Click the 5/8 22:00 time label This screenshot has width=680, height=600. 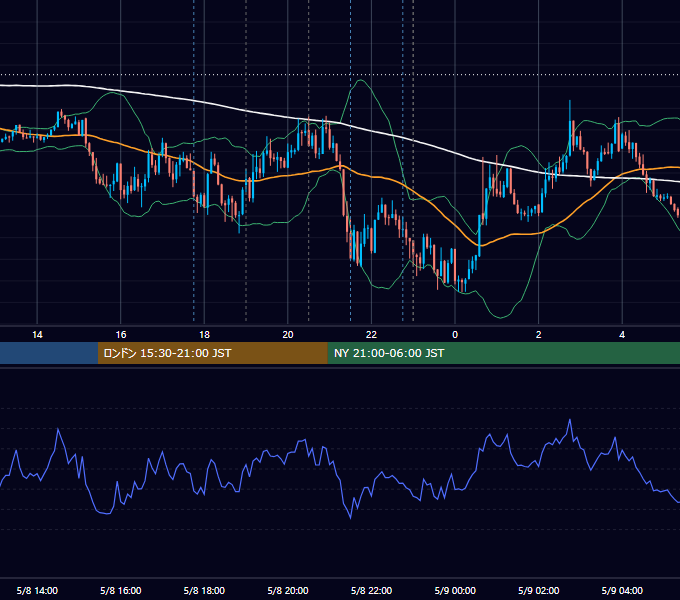point(371,590)
